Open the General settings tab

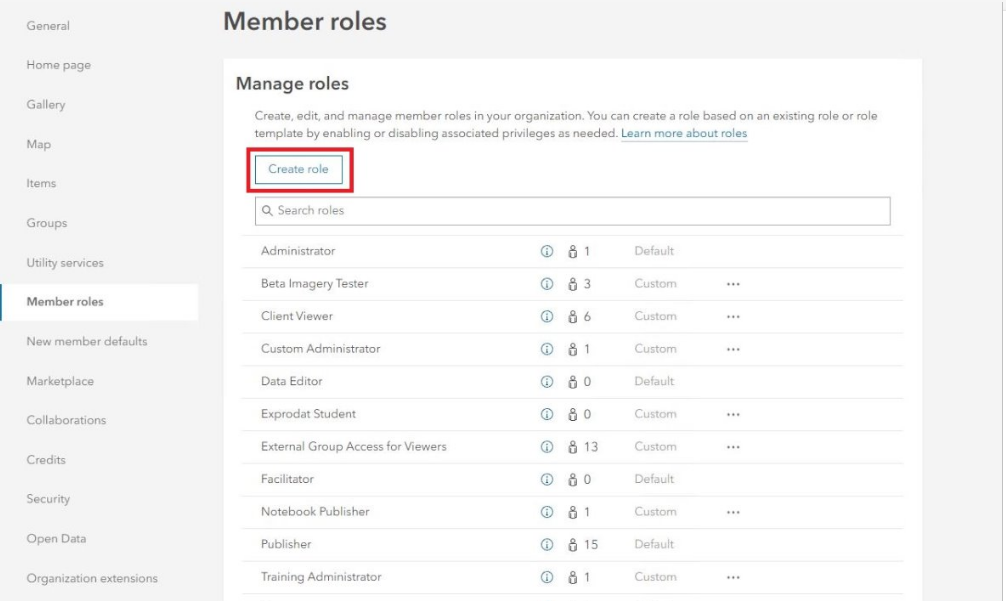(x=48, y=26)
